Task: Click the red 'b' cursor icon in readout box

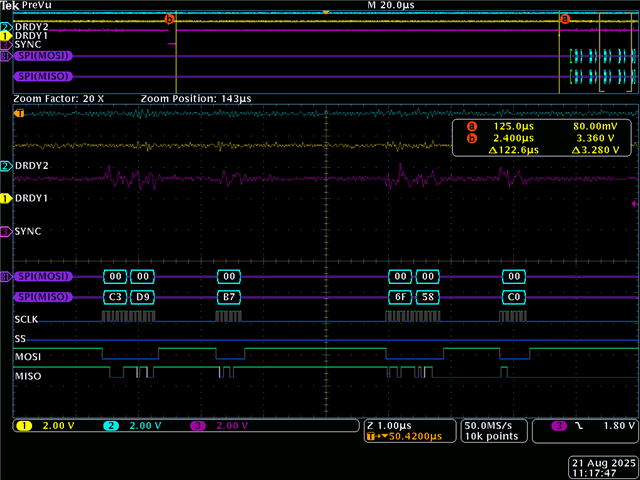Action: [472, 138]
